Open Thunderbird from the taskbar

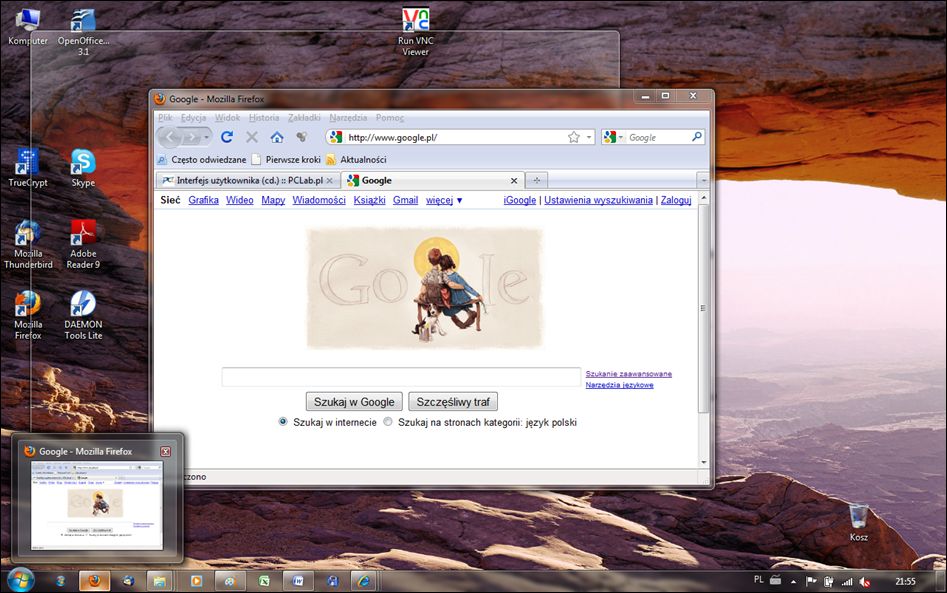128,581
